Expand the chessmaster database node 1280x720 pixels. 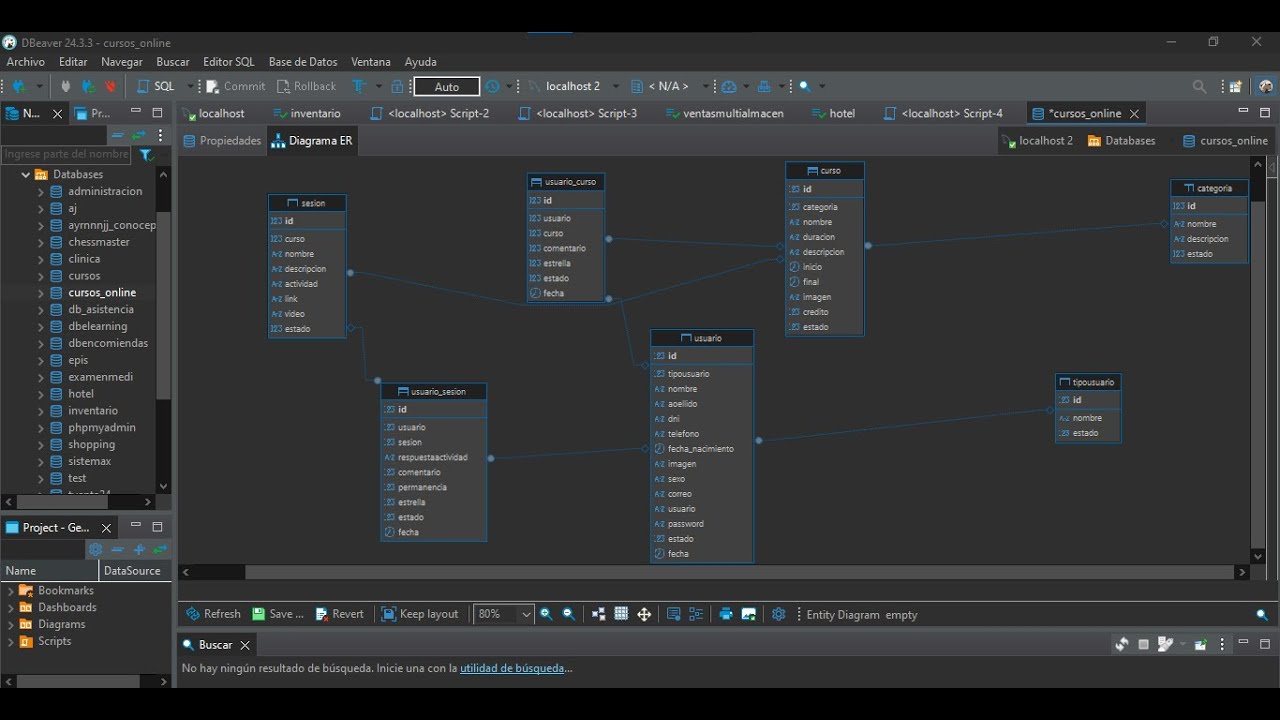(x=40, y=242)
